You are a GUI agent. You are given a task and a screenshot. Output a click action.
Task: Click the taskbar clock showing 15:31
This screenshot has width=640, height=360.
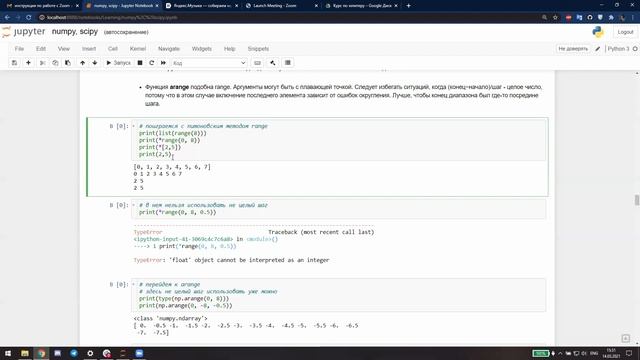611,353
